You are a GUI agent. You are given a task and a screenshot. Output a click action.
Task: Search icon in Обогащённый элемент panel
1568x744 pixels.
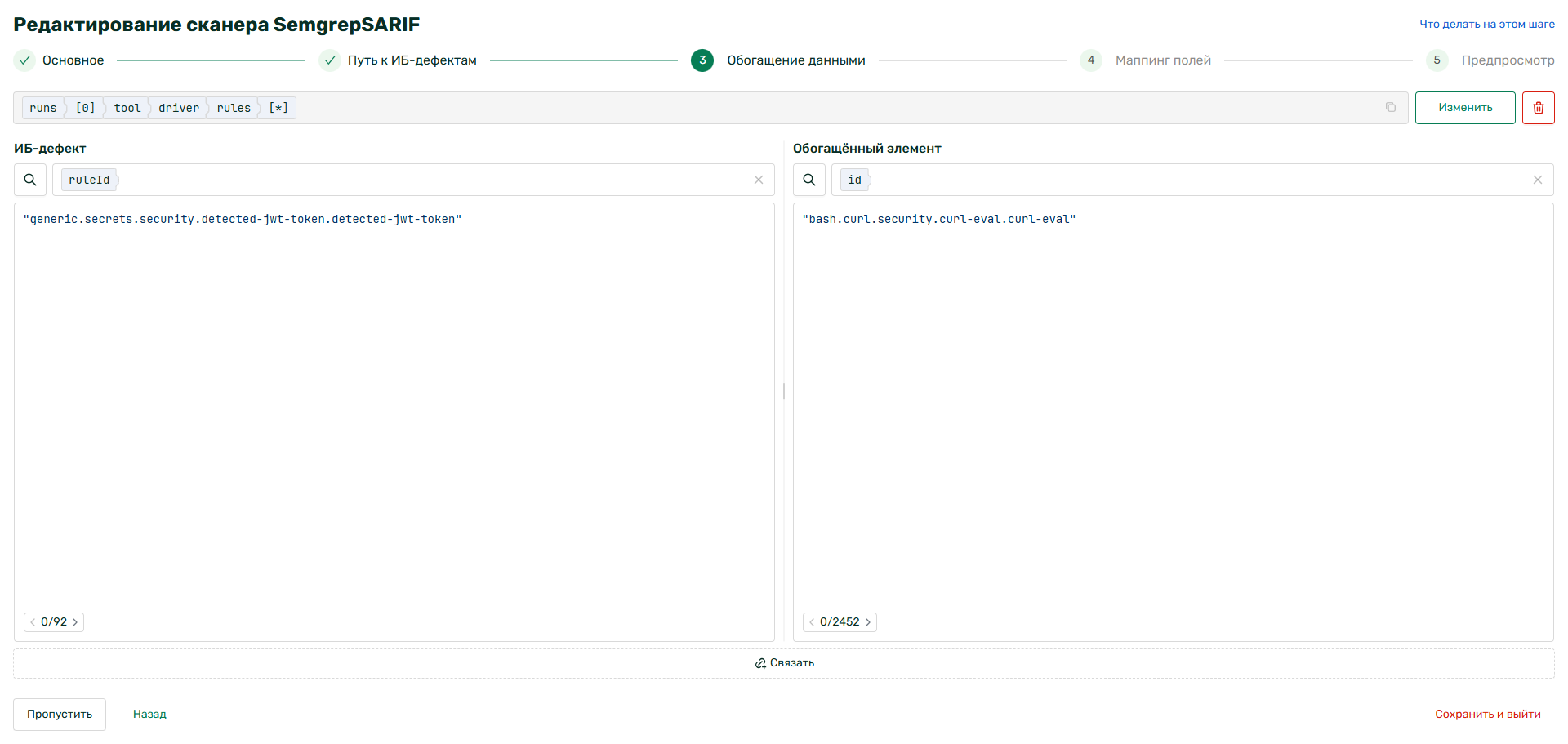809,180
